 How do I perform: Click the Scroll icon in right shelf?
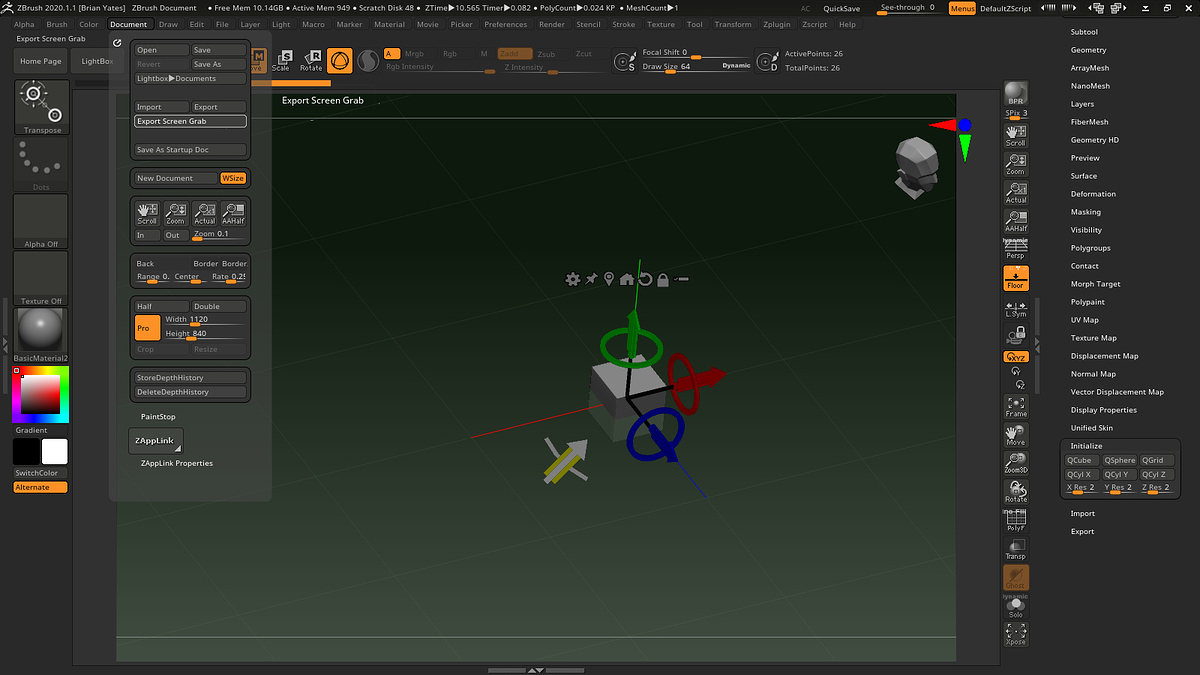1016,136
